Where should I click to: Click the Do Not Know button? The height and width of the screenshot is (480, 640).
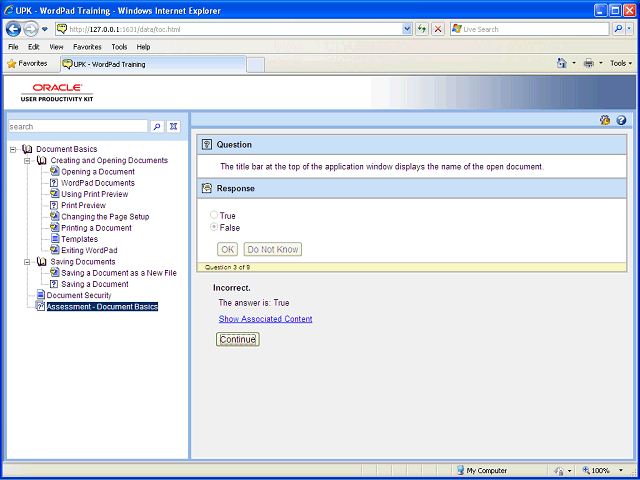pos(273,249)
